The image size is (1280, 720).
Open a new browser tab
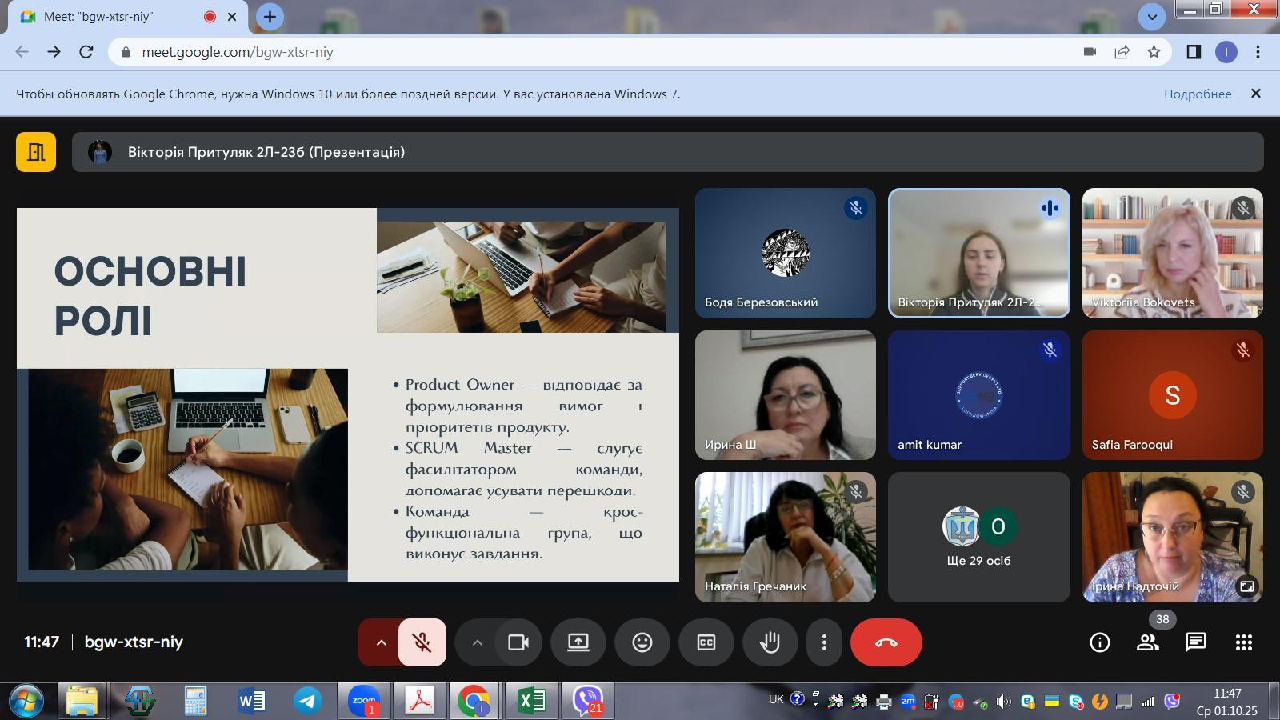click(x=270, y=17)
